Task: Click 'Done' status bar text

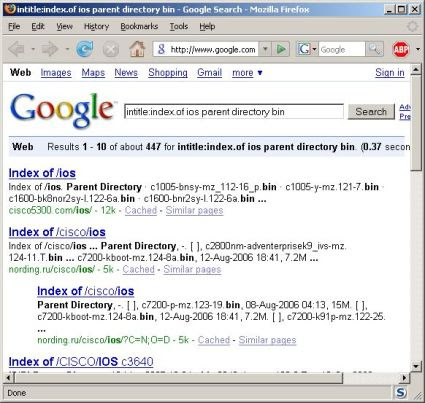Action: click(x=17, y=393)
